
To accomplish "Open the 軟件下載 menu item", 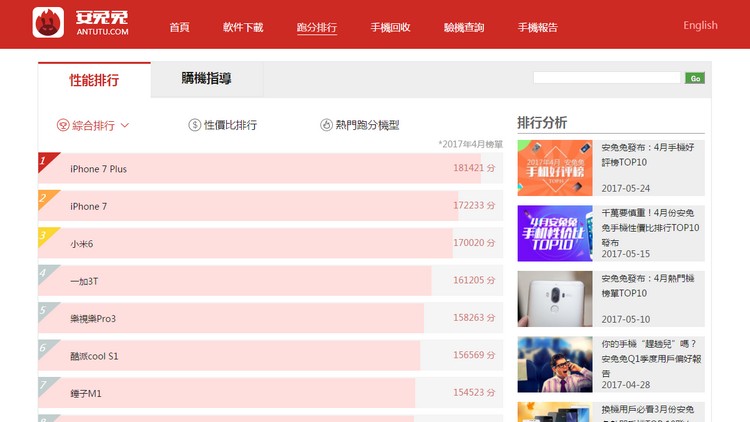I will [243, 27].
